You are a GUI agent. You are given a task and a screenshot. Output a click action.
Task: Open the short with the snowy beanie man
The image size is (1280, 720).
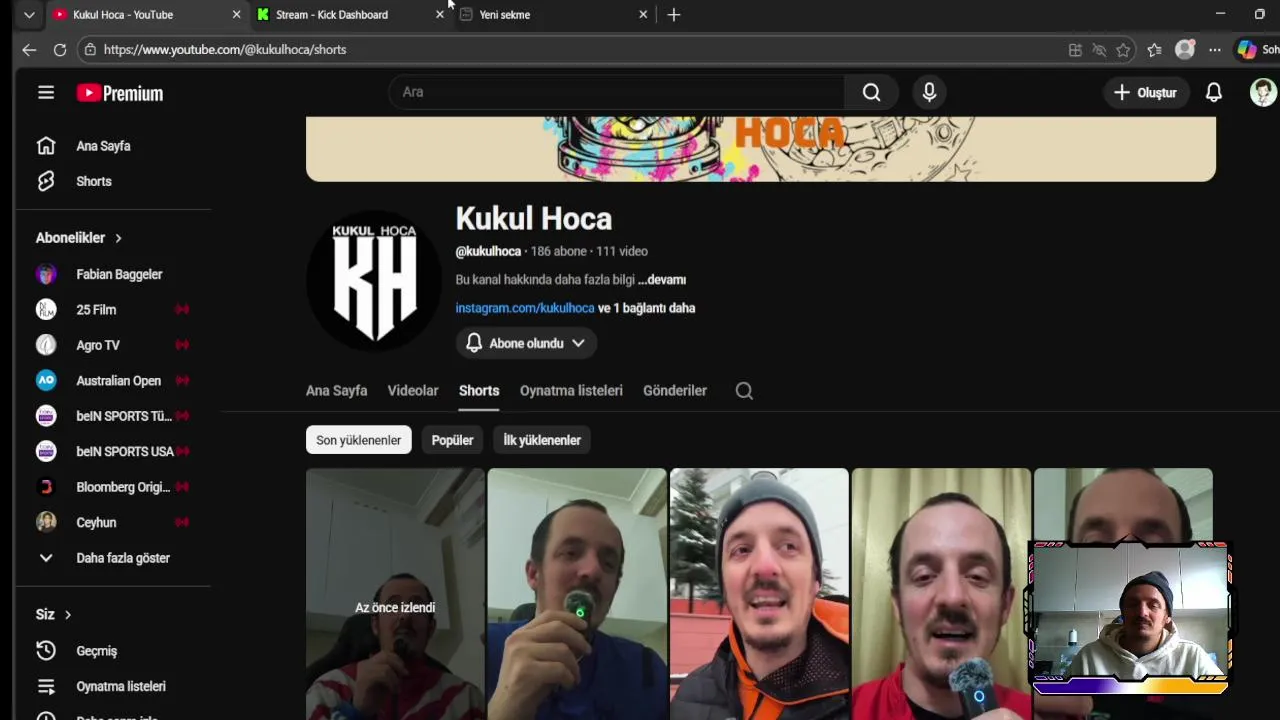pyautogui.click(x=759, y=594)
